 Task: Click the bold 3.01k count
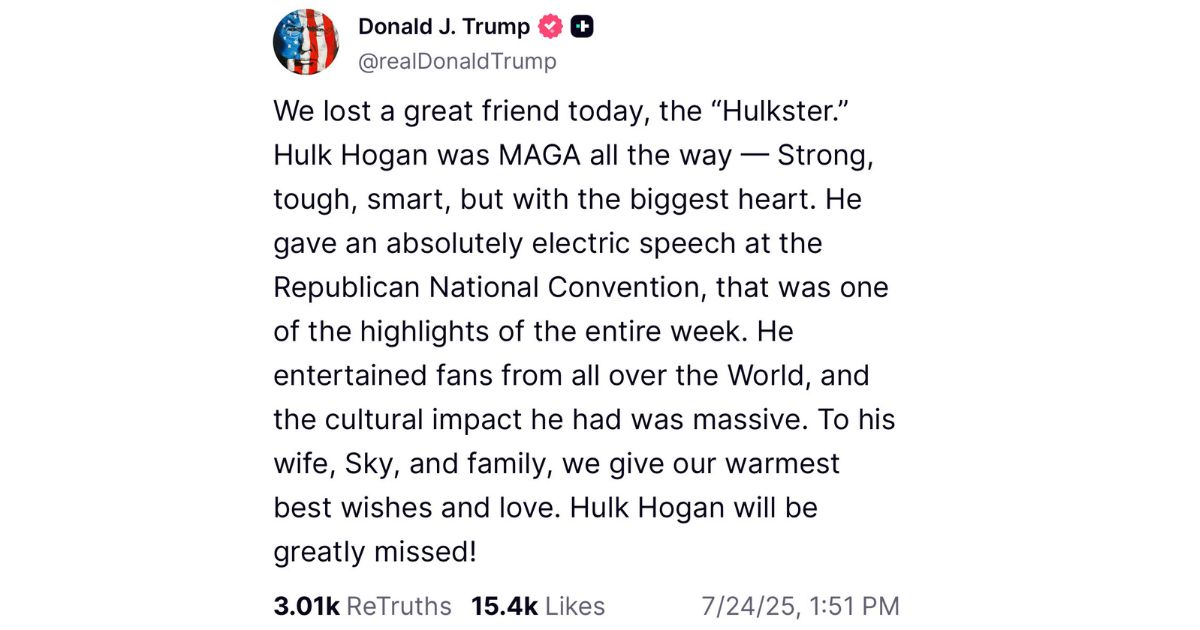pyautogui.click(x=304, y=605)
